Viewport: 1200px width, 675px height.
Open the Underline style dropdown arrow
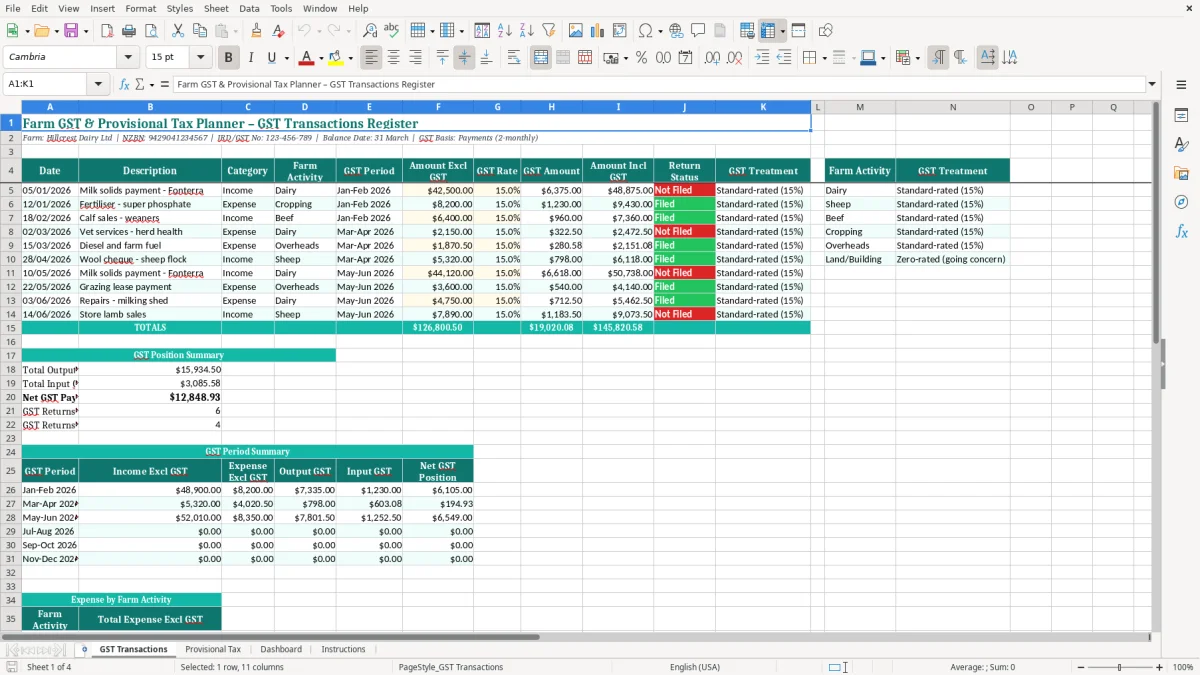(286, 58)
